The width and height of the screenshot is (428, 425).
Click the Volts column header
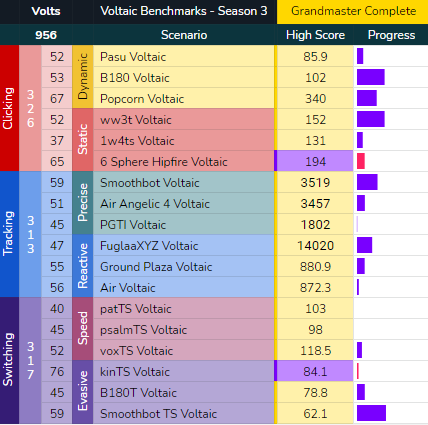point(46,11)
